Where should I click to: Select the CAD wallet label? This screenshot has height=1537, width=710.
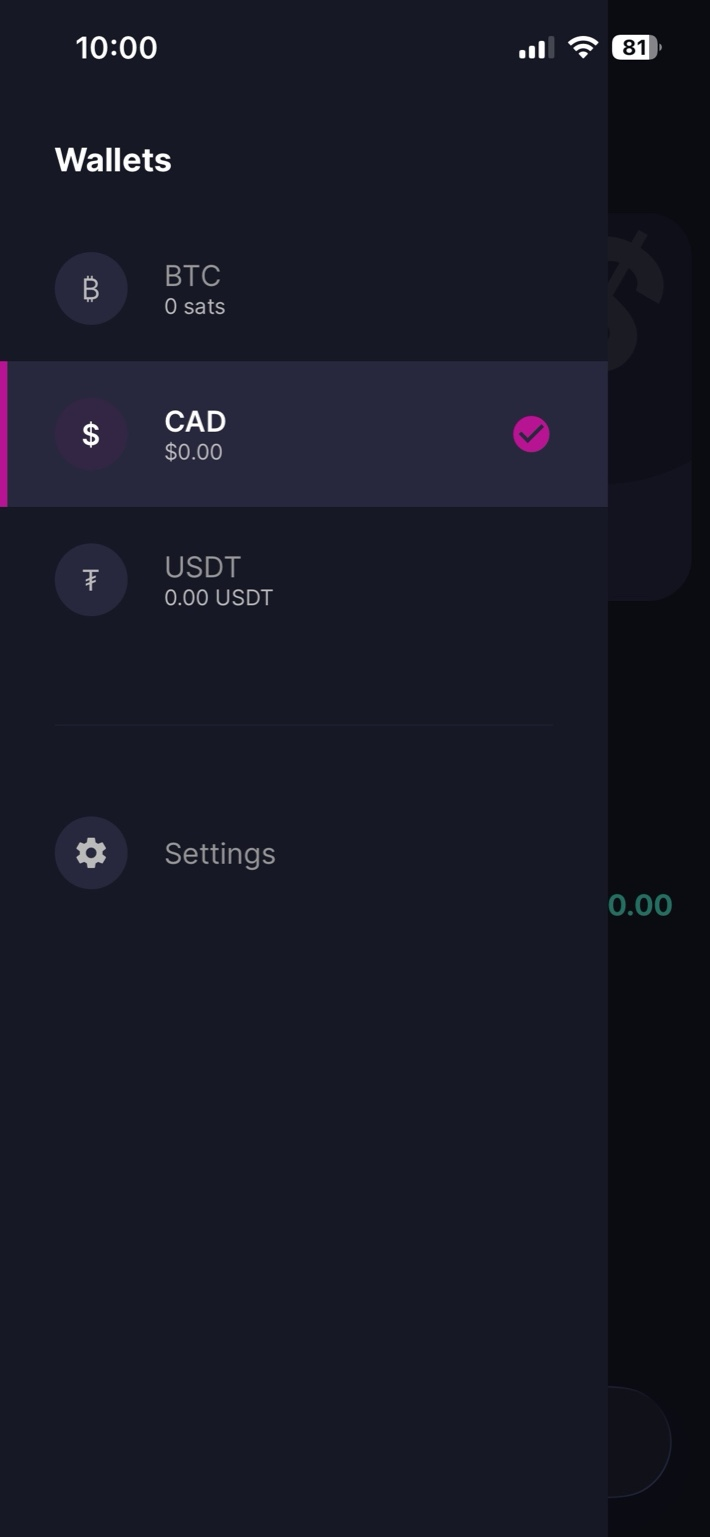pyautogui.click(x=195, y=421)
